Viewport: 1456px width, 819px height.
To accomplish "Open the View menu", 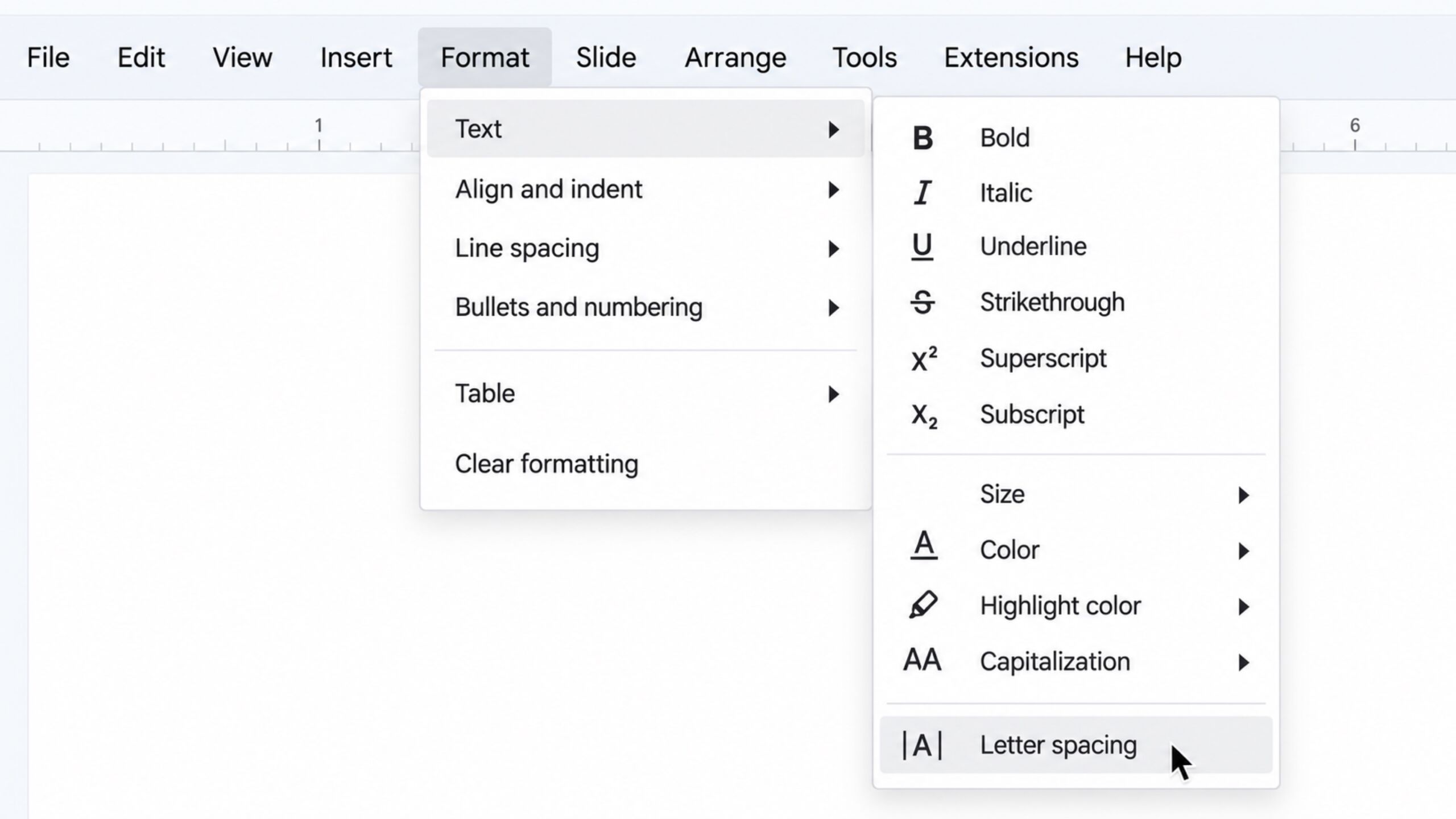I will (242, 57).
